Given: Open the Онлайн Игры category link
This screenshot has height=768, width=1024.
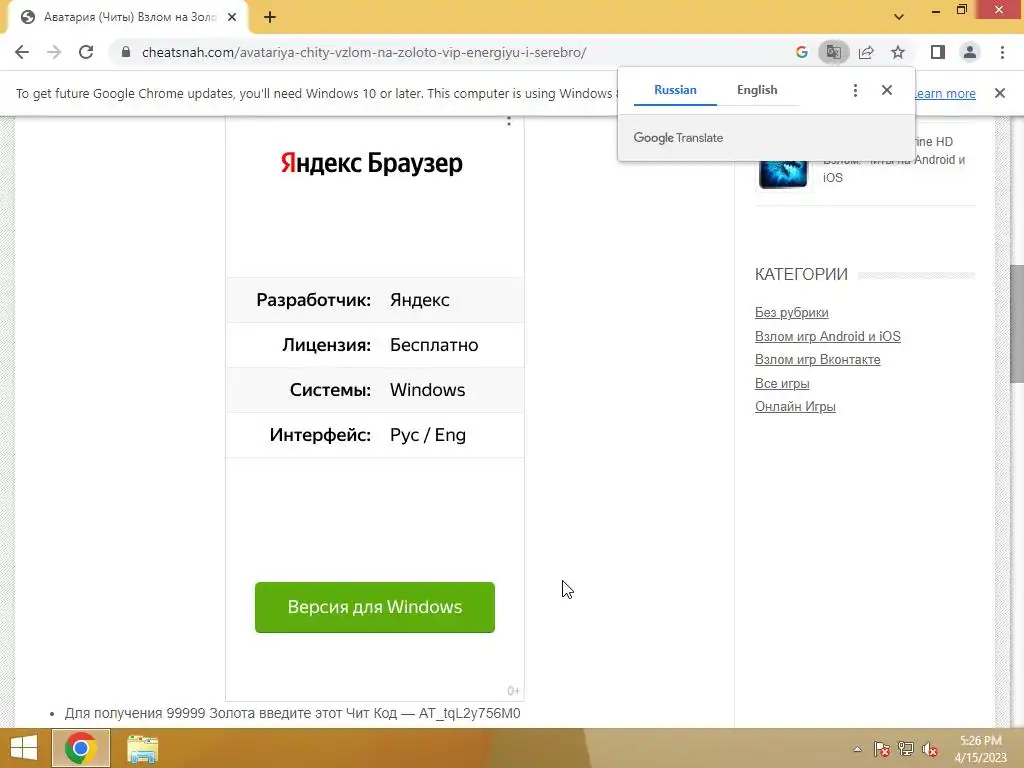Looking at the screenshot, I should [x=795, y=407].
